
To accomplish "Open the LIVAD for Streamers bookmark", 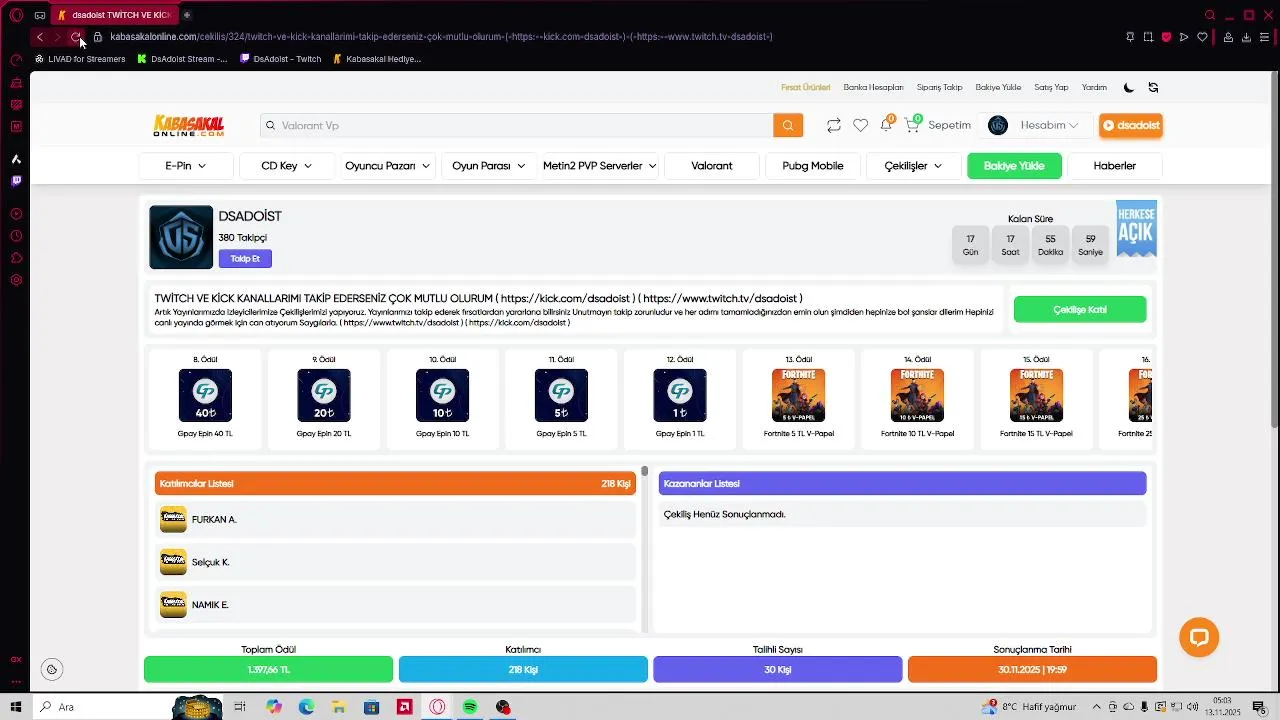I will 80,59.
